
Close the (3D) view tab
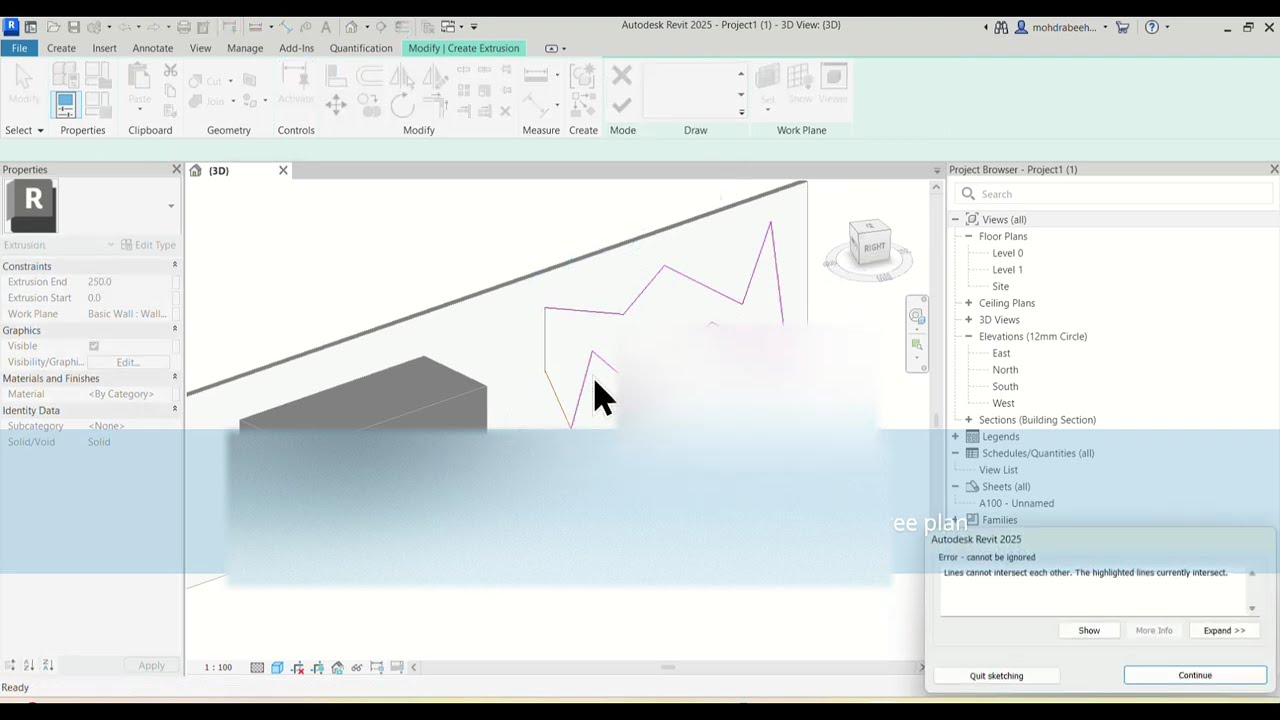(283, 170)
